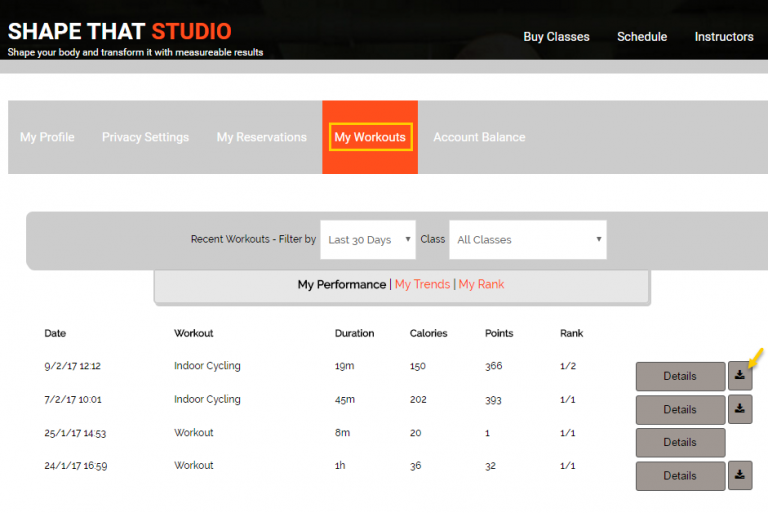This screenshot has height=513, width=768.
Task: Click the Shape That Studio logo
Action: click(120, 31)
